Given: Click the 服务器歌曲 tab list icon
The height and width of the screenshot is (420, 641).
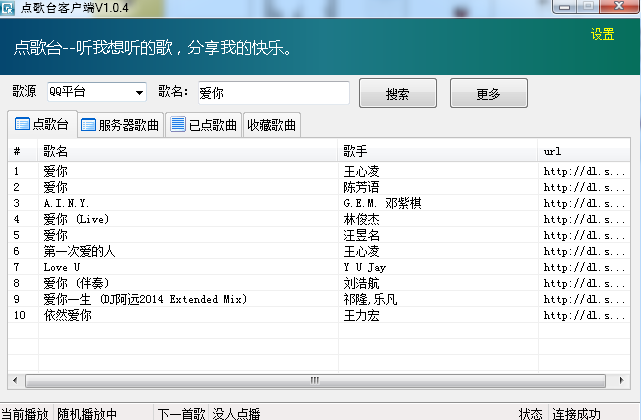Looking at the screenshot, I should pyautogui.click(x=88, y=125).
